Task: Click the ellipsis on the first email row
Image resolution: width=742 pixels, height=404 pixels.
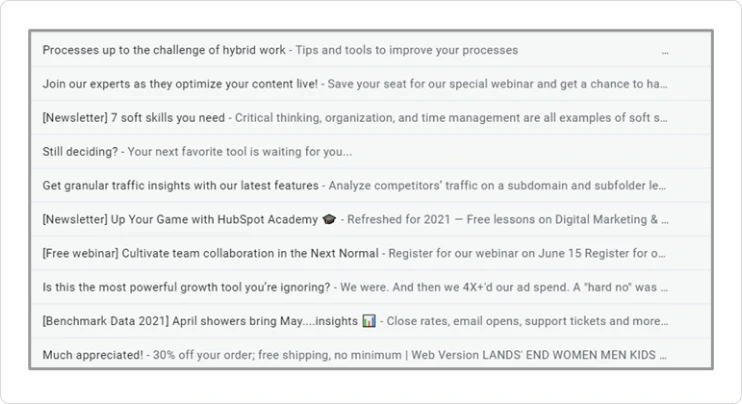Action: click(x=665, y=53)
